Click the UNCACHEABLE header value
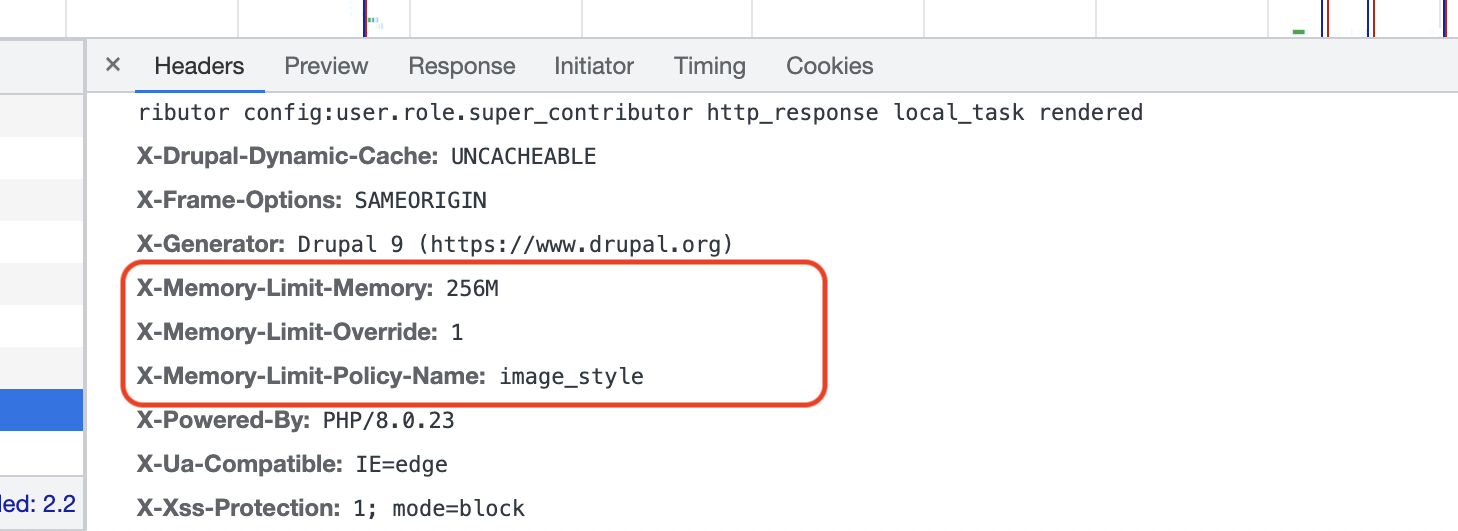Viewport: 1458px width, 531px height. 523,156
